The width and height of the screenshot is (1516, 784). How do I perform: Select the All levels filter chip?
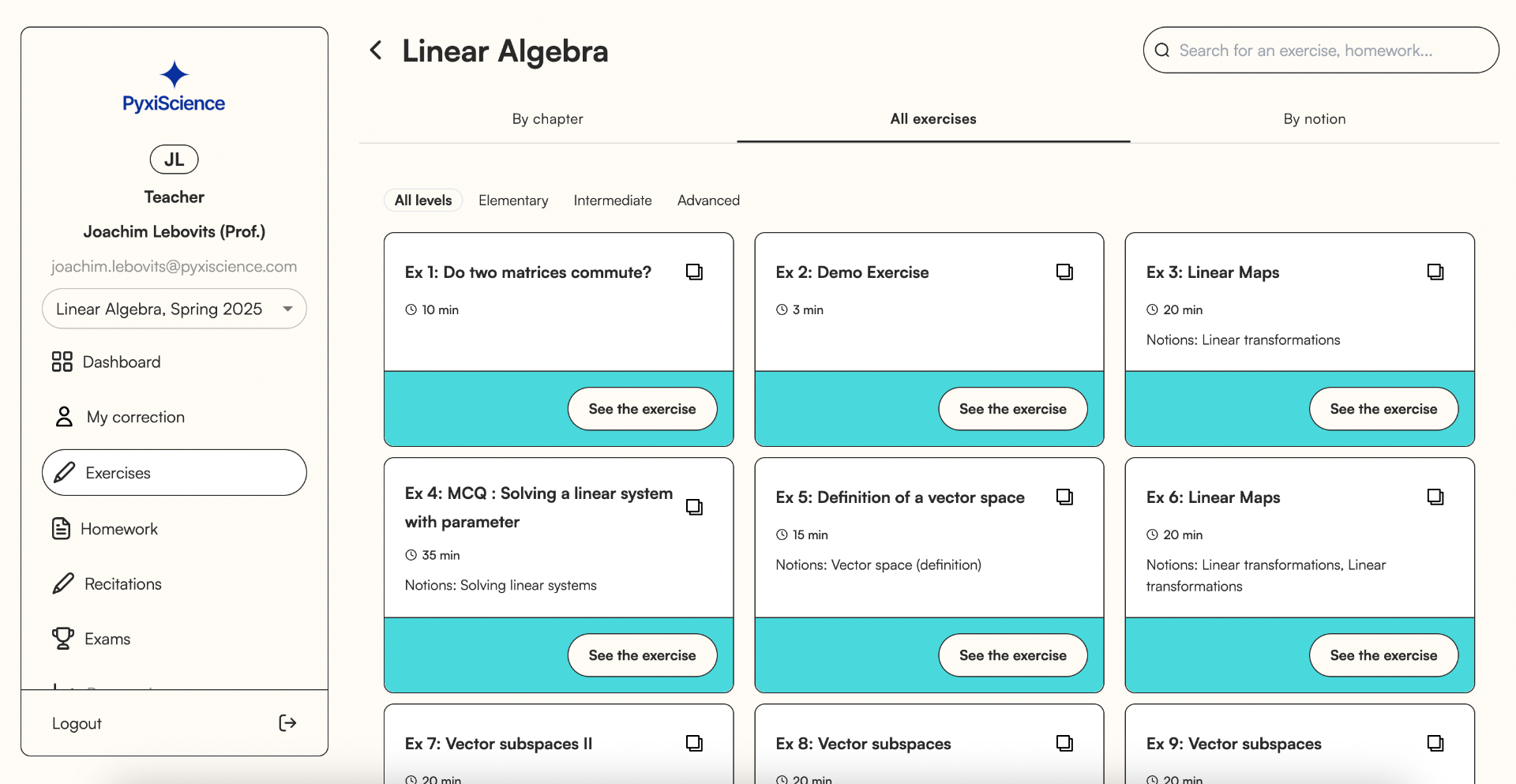point(422,201)
